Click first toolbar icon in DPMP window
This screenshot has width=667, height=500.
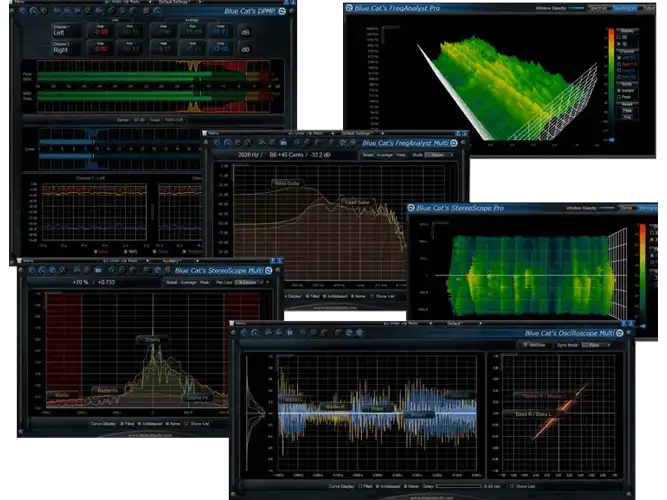23,11
